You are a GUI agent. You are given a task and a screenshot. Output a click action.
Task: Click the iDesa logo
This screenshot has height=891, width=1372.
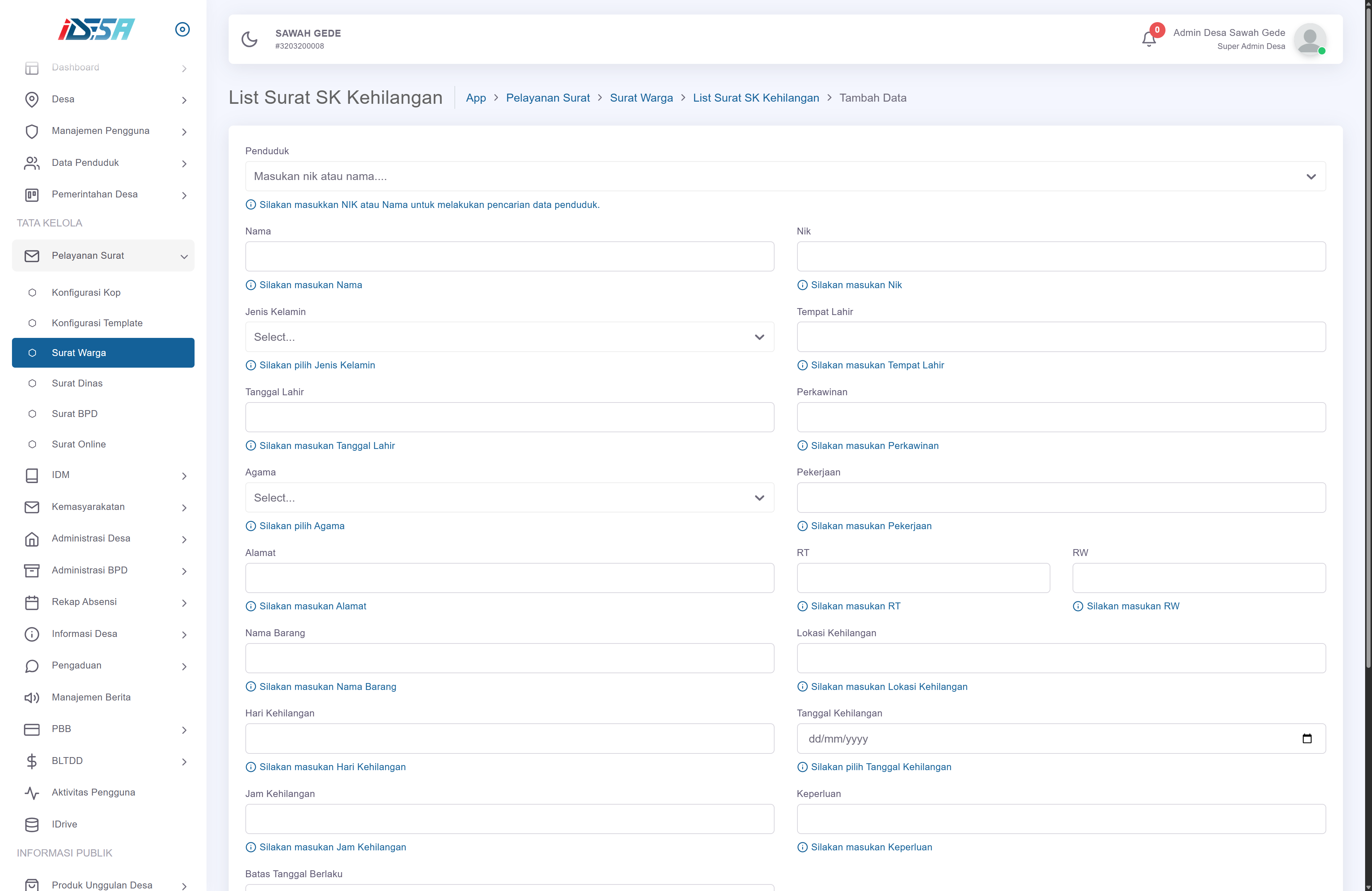click(x=96, y=29)
